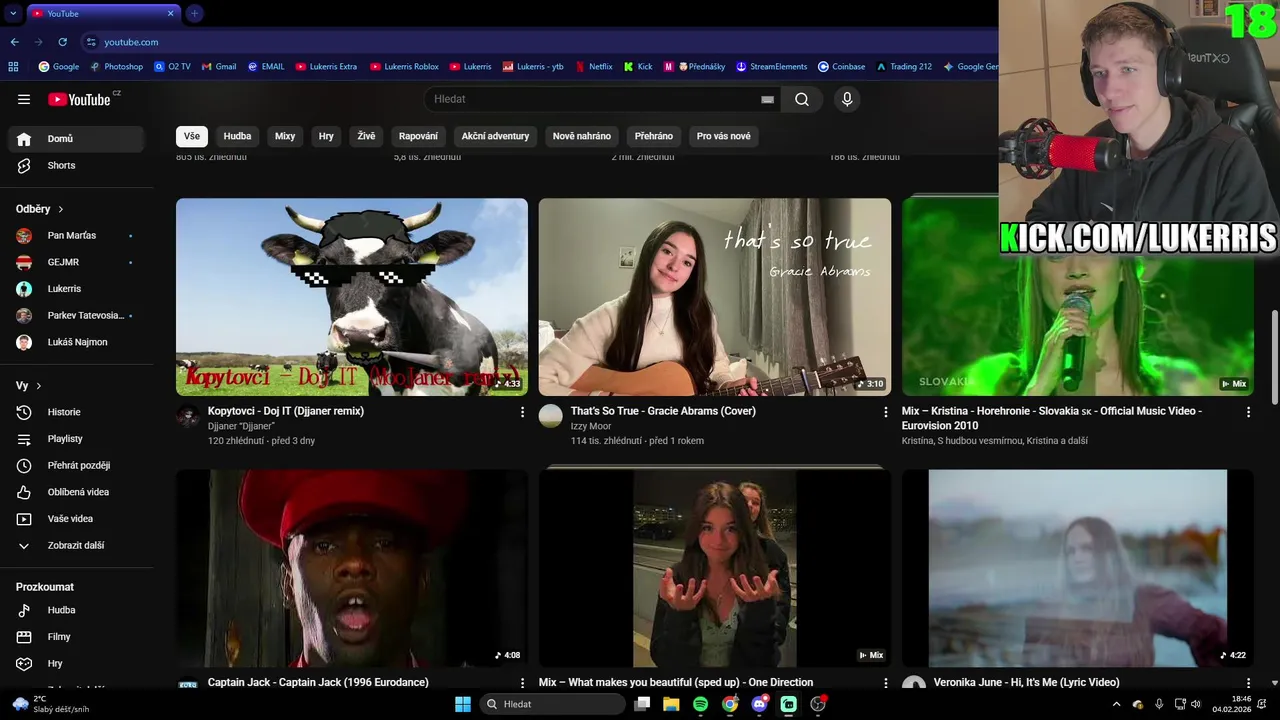
Task: Open Parkev Tatevosian subscription channel
Action: [76, 316]
